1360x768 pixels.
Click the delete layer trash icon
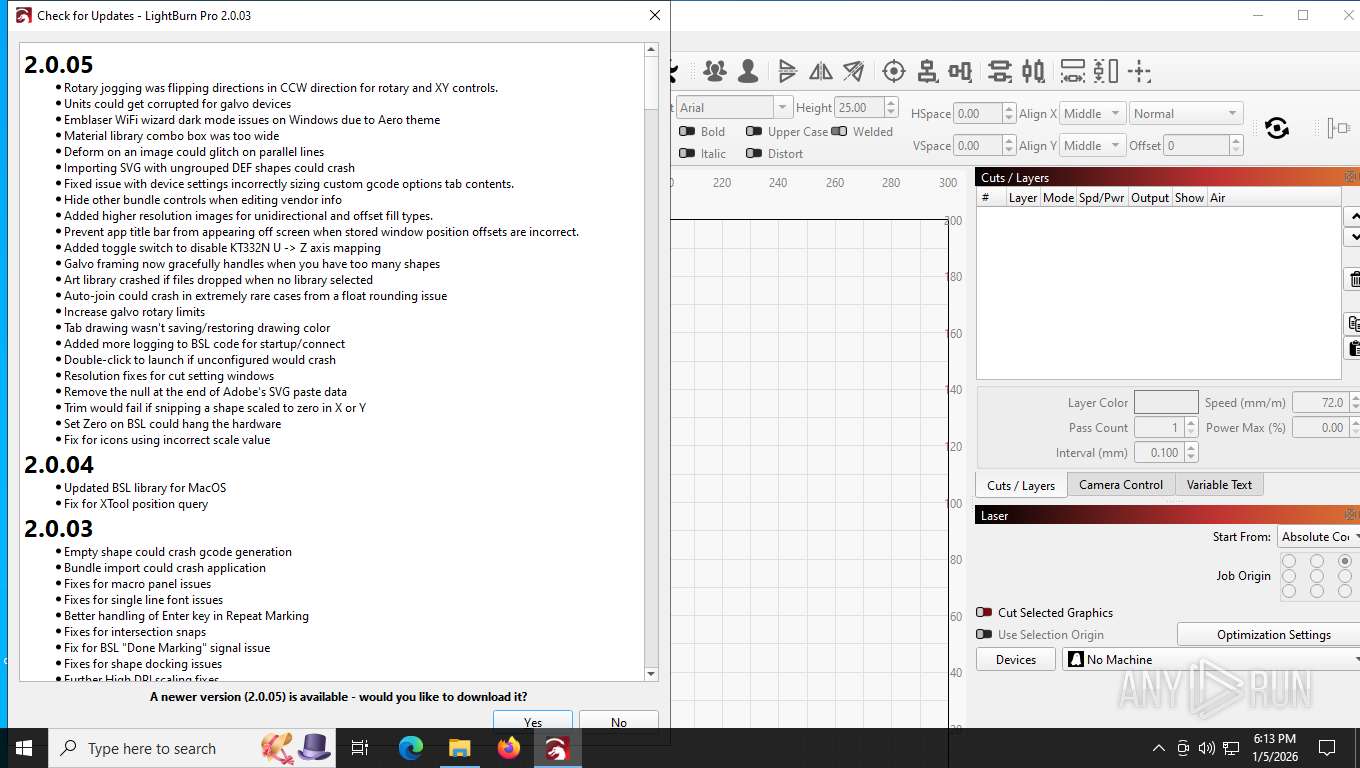pyautogui.click(x=1353, y=280)
